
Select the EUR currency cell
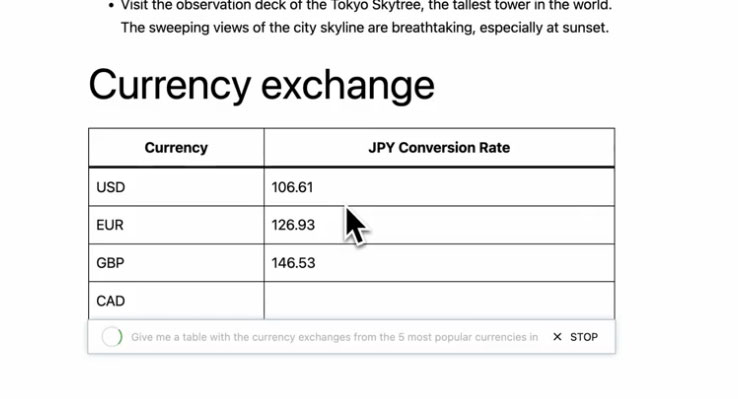pos(176,225)
